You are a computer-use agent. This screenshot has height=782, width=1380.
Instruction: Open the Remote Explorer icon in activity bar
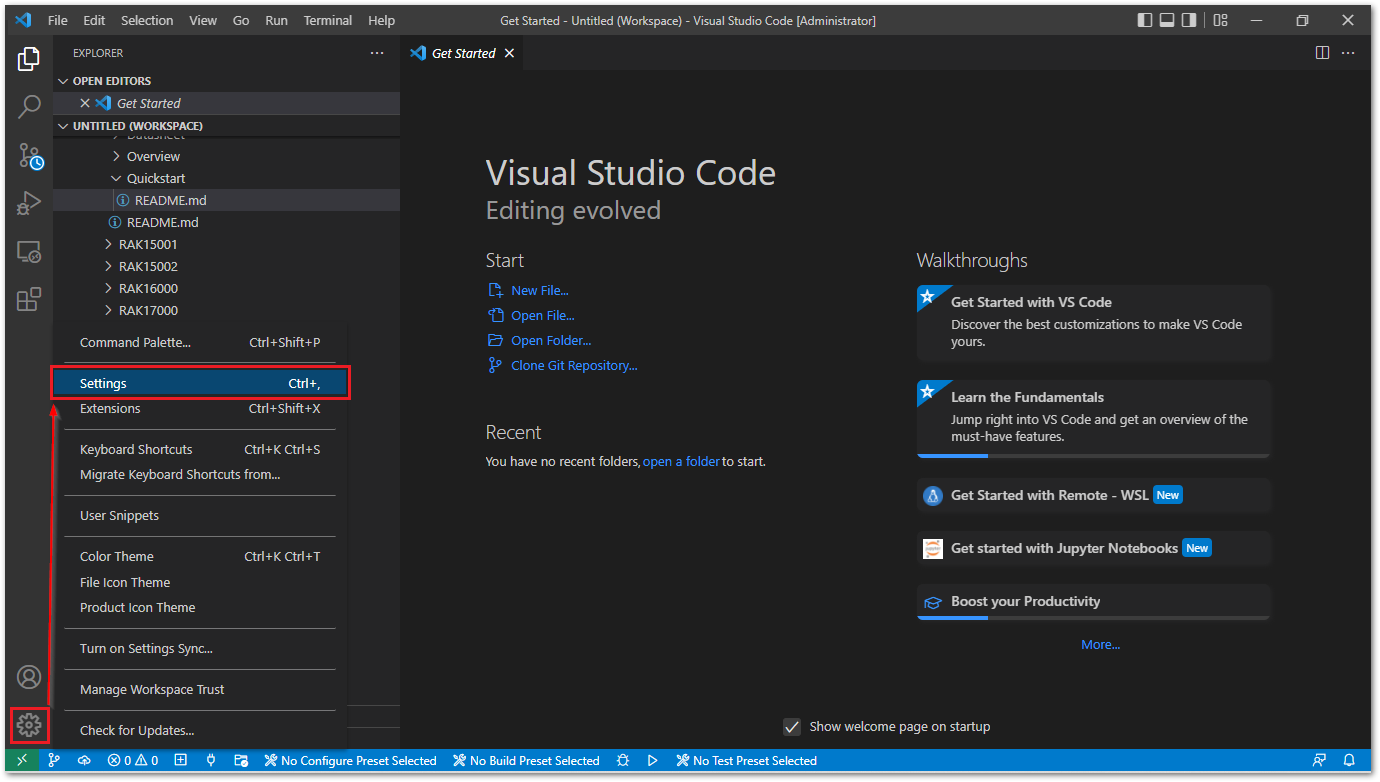pos(29,252)
